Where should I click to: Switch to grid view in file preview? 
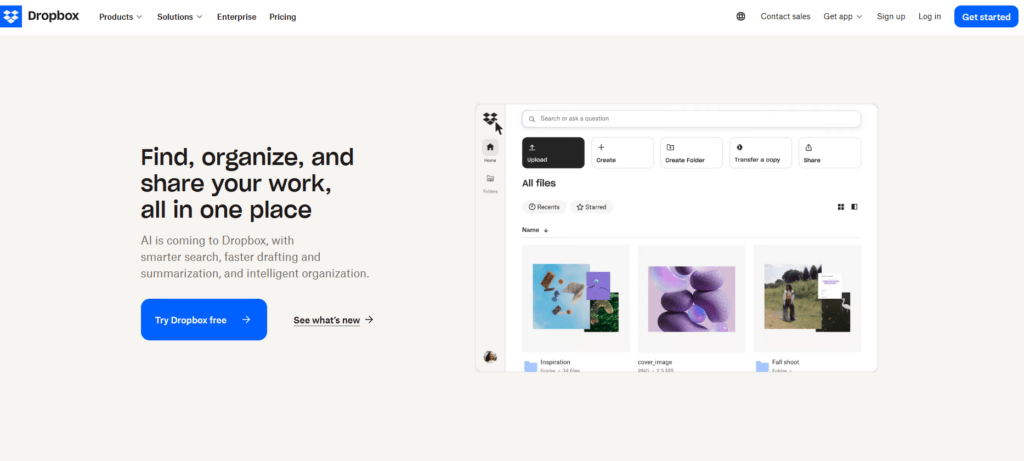tap(840, 207)
